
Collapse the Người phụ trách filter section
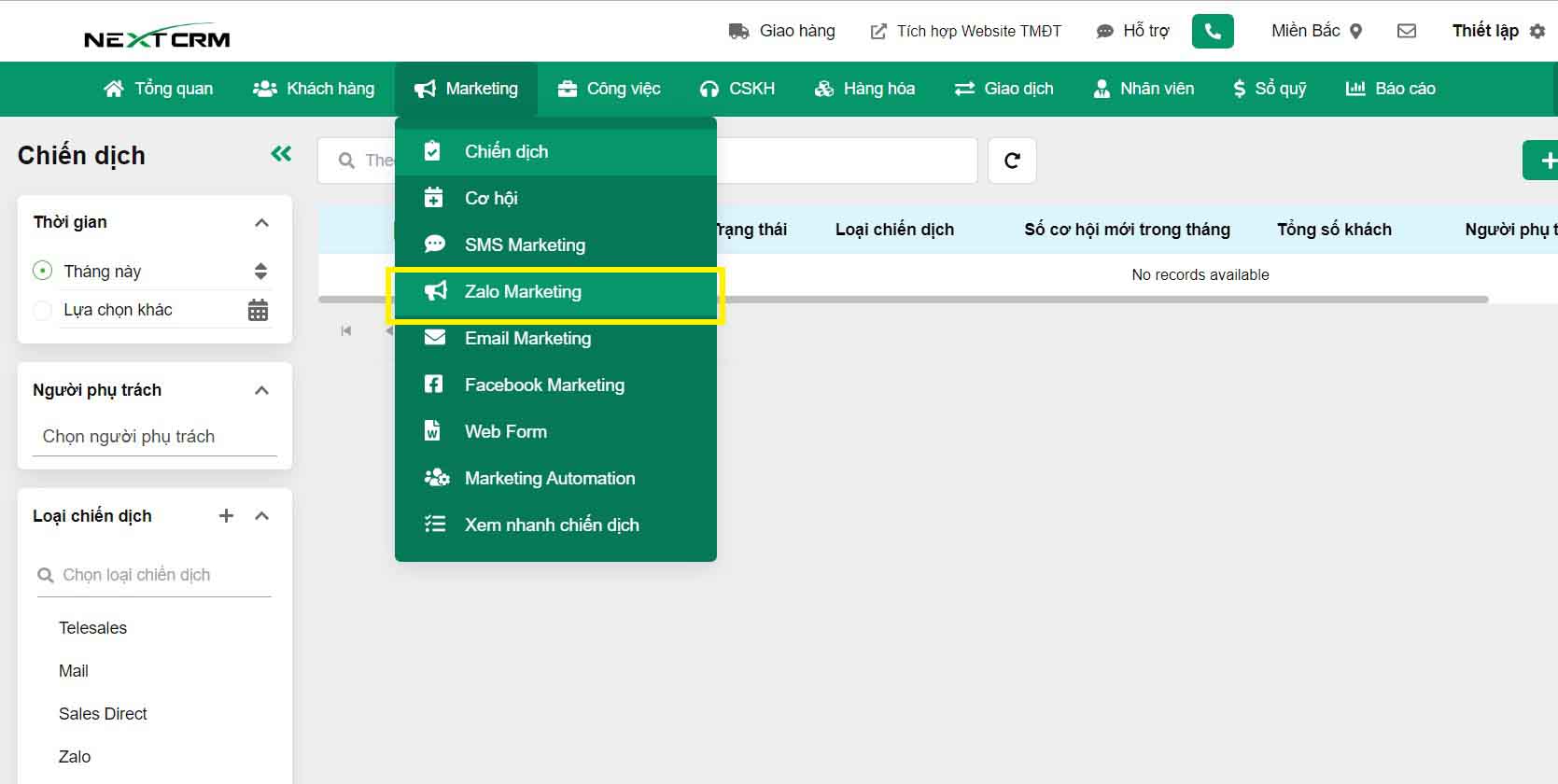tap(261, 390)
